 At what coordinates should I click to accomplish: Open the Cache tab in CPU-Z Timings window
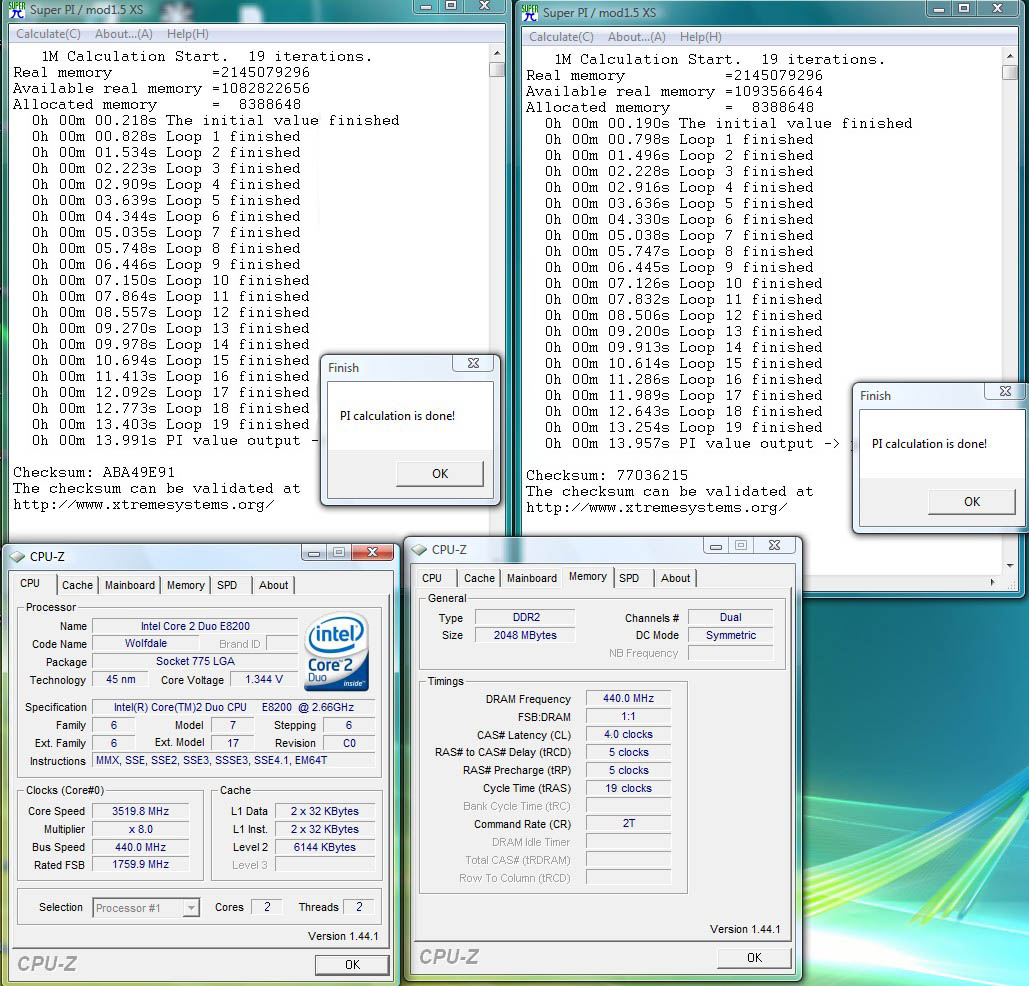(479, 578)
